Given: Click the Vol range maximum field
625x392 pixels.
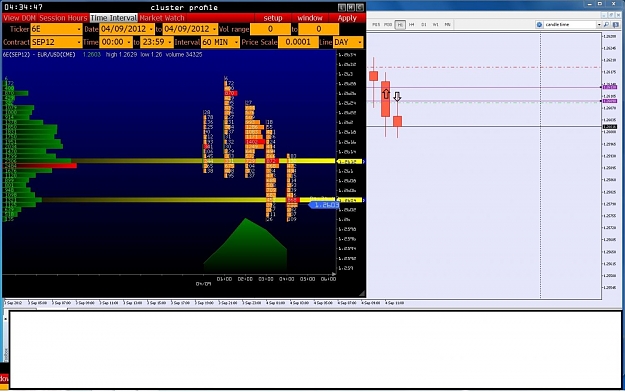Looking at the screenshot, I should 318,29.
